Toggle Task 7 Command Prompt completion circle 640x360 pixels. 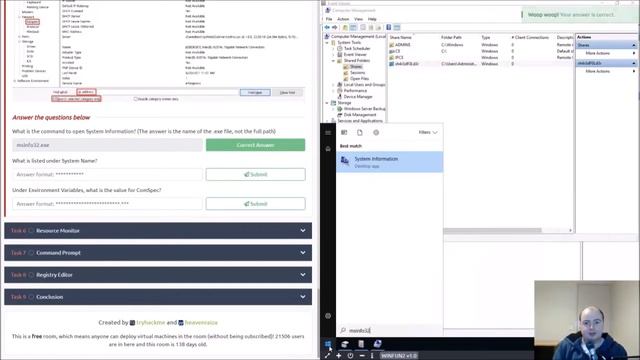[x=31, y=253]
